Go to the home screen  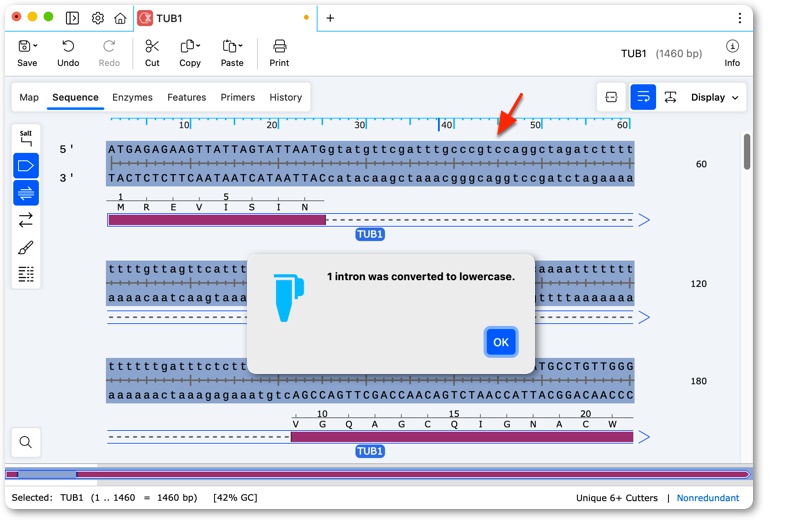click(x=120, y=18)
